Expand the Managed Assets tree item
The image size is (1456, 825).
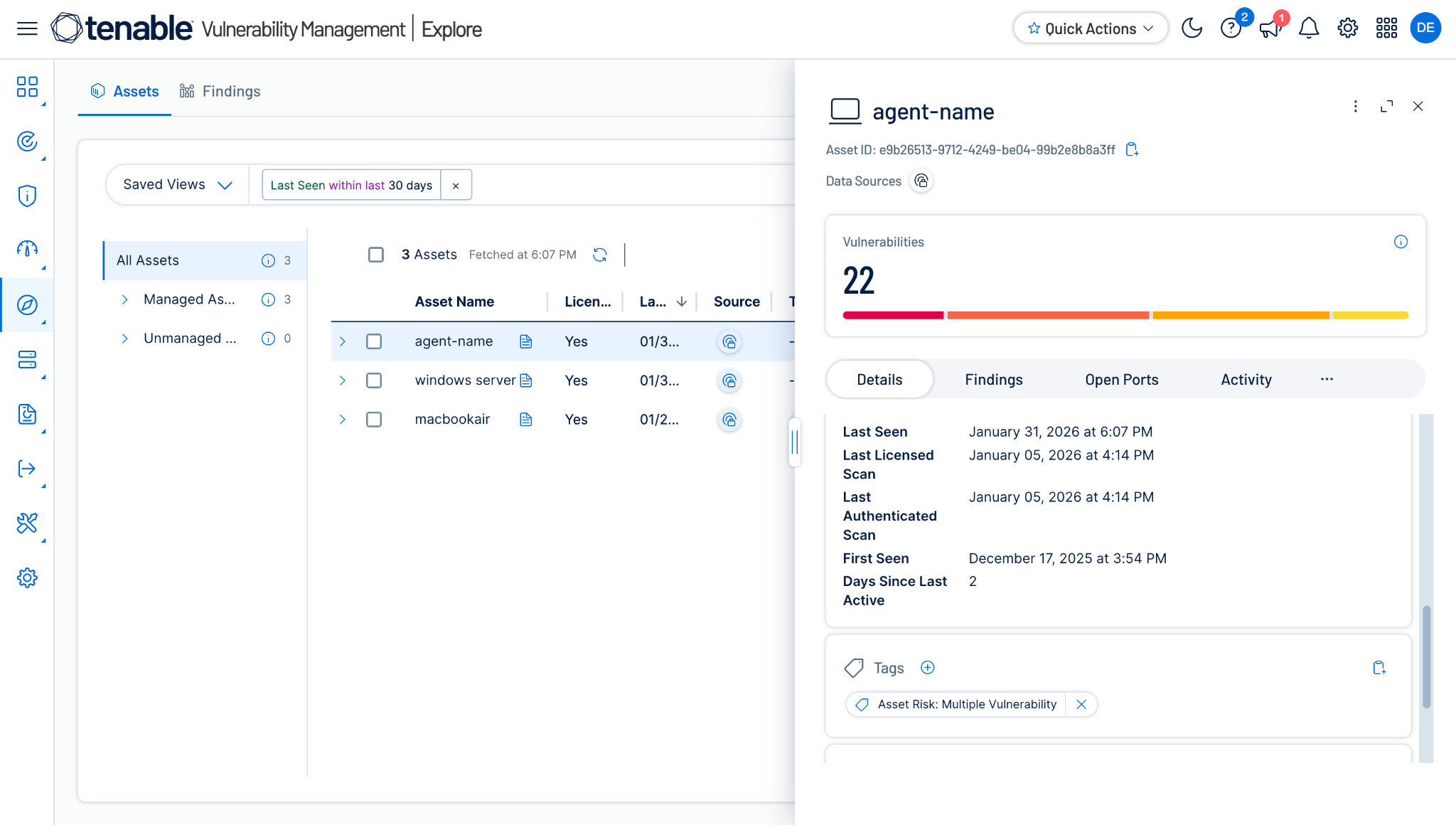coord(124,299)
